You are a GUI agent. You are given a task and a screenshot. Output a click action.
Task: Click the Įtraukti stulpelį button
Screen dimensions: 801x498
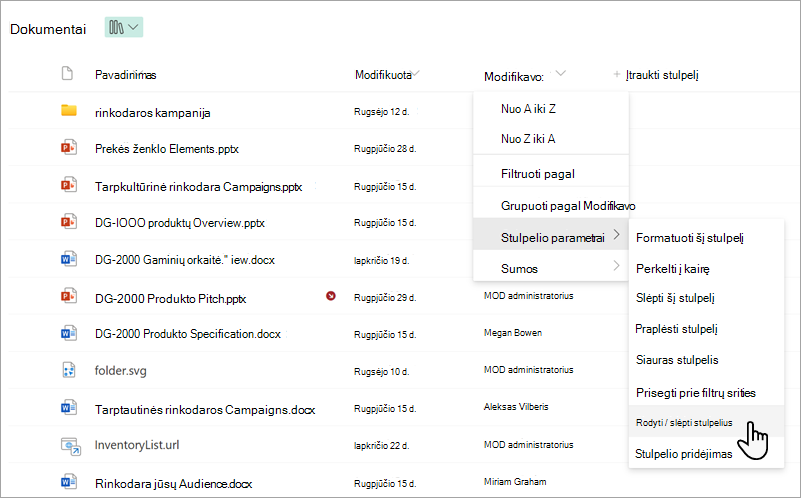[656, 75]
